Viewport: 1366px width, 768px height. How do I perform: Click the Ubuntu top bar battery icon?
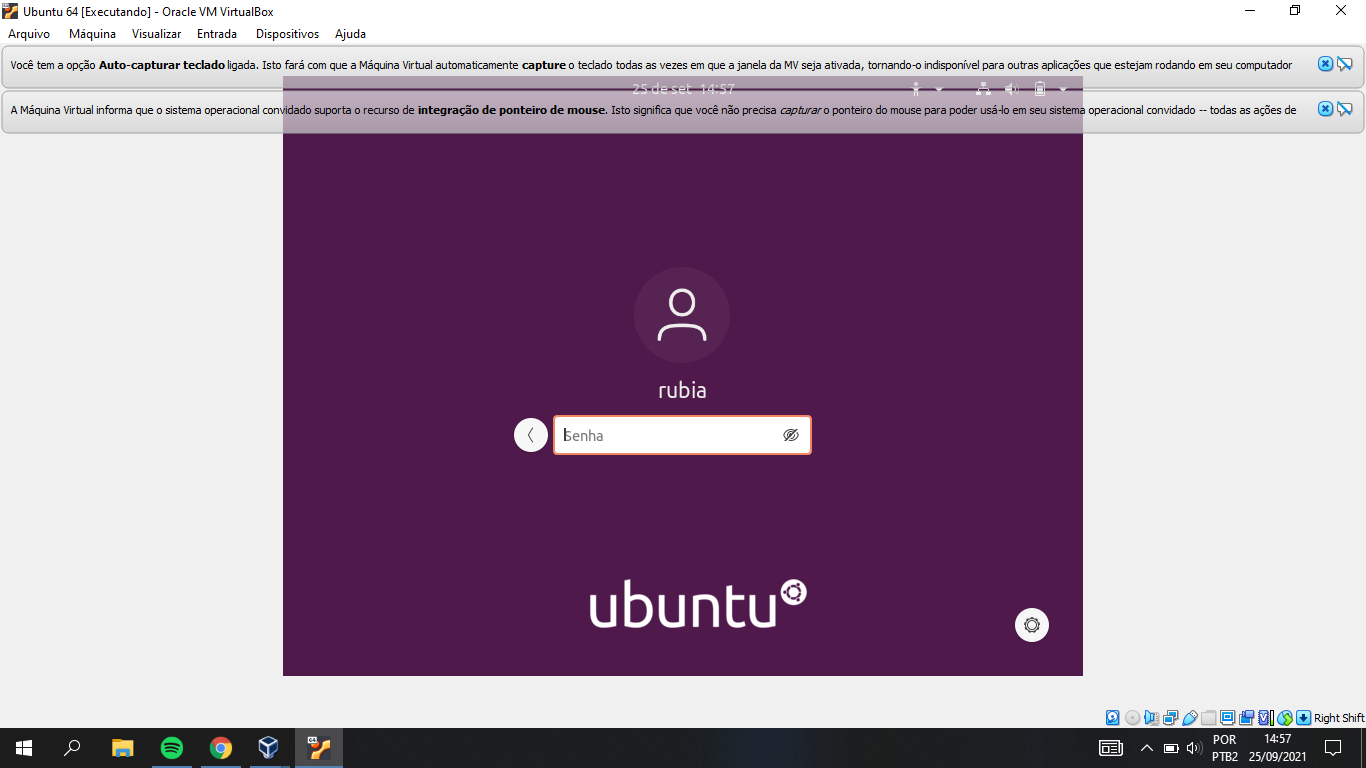coord(1040,89)
